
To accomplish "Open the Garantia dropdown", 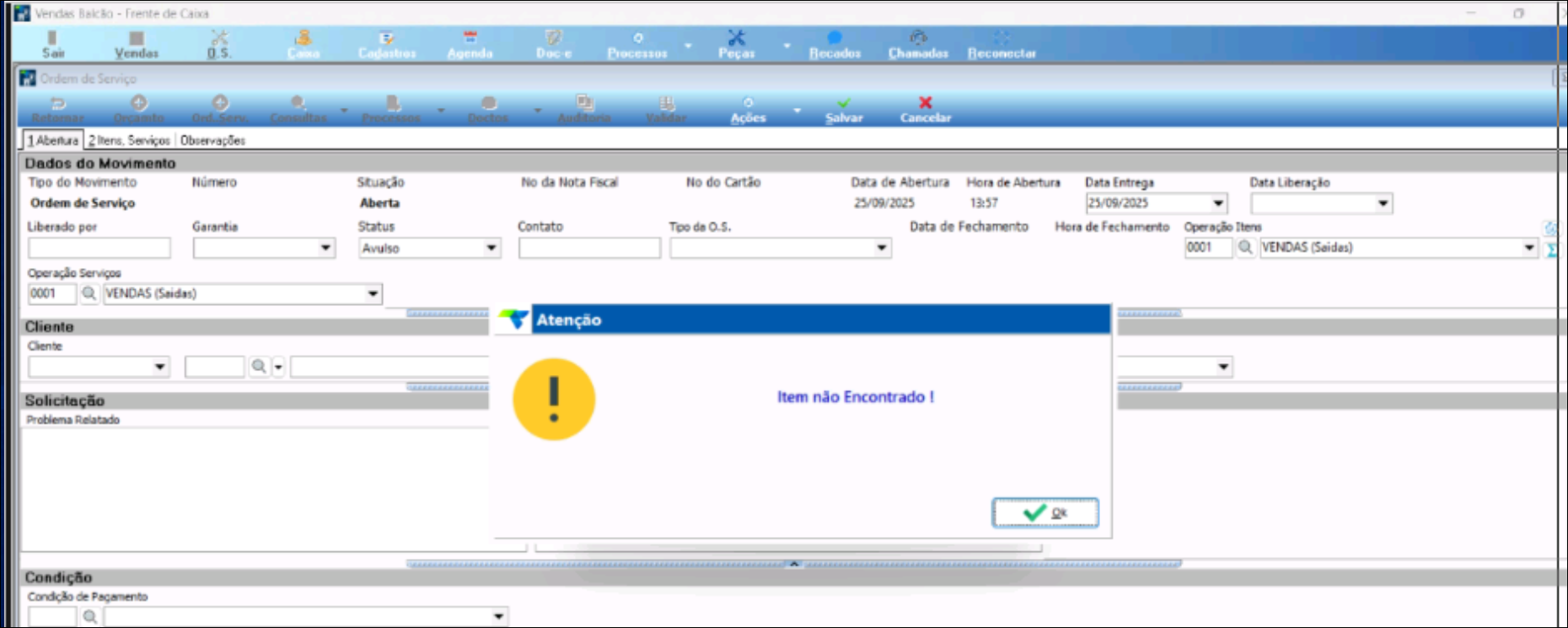I will pos(325,248).
